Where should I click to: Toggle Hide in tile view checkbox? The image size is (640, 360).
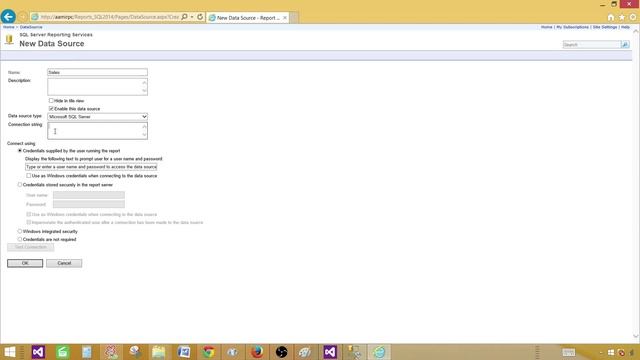click(51, 100)
